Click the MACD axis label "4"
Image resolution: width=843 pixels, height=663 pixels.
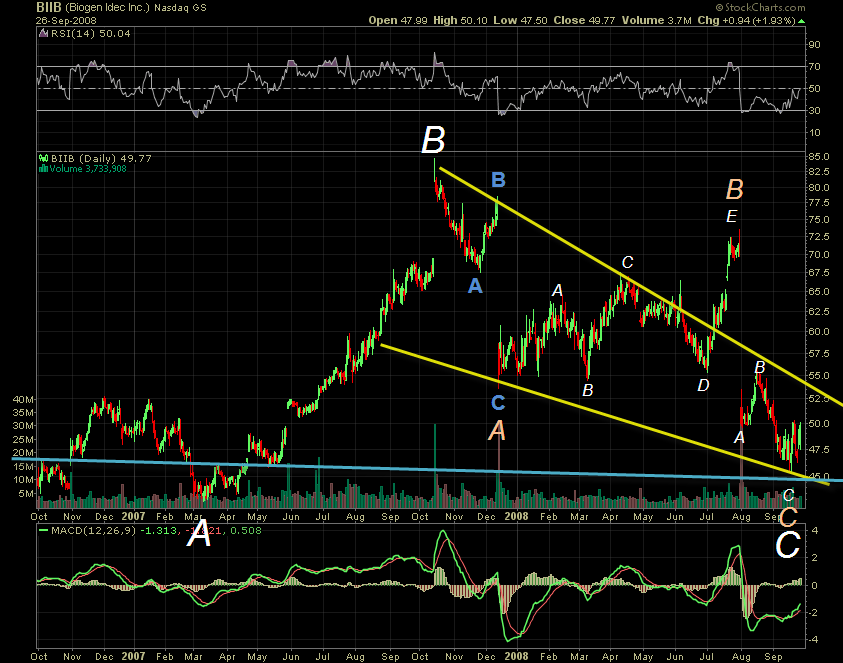click(815, 531)
